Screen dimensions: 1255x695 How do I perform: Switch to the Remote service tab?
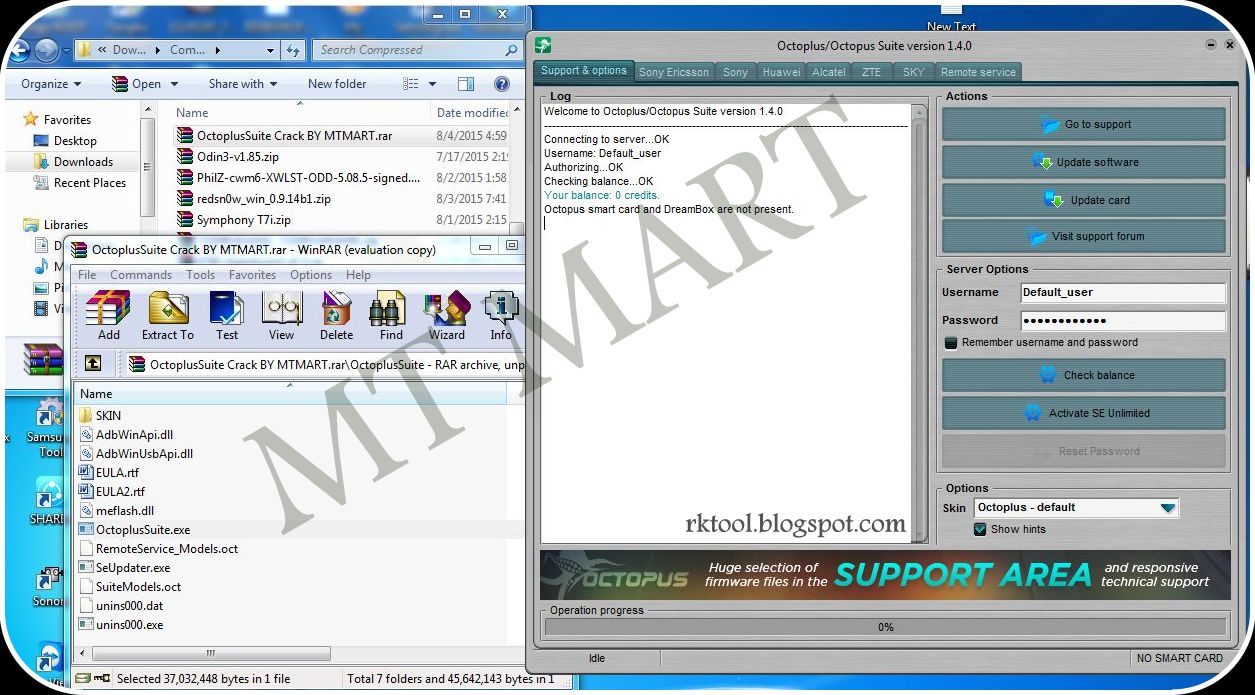click(x=978, y=72)
